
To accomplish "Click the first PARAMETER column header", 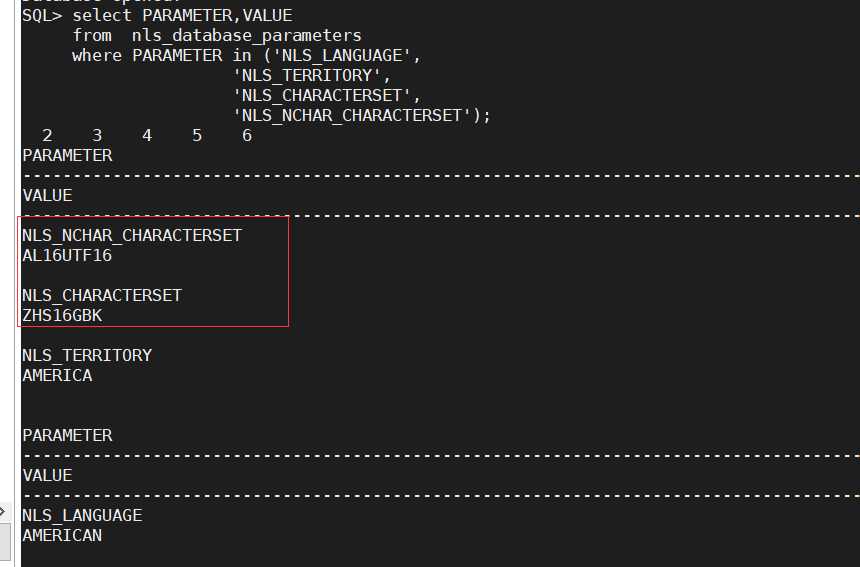I will tap(67, 155).
